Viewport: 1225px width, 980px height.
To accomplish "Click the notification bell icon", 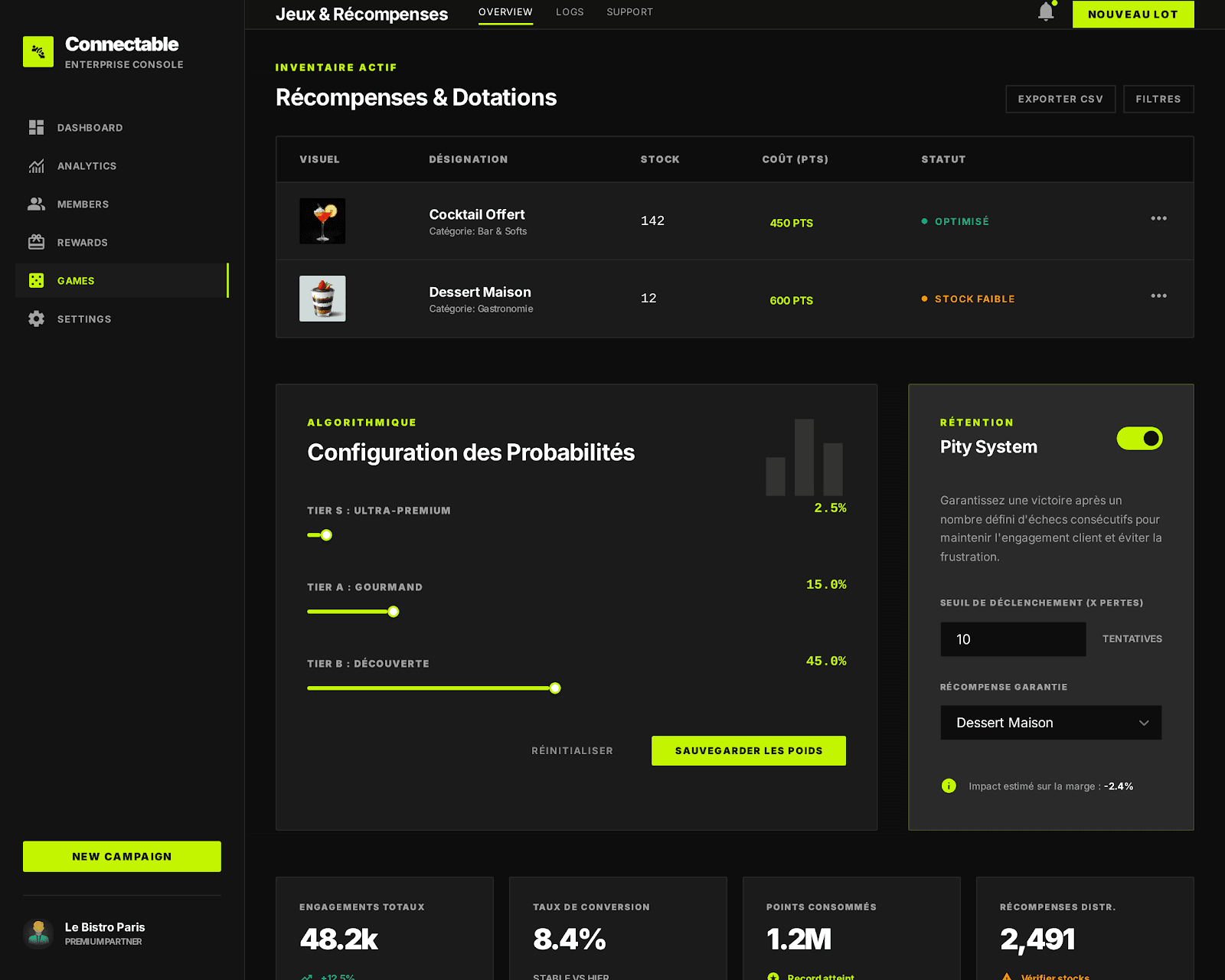I will pyautogui.click(x=1045, y=12).
